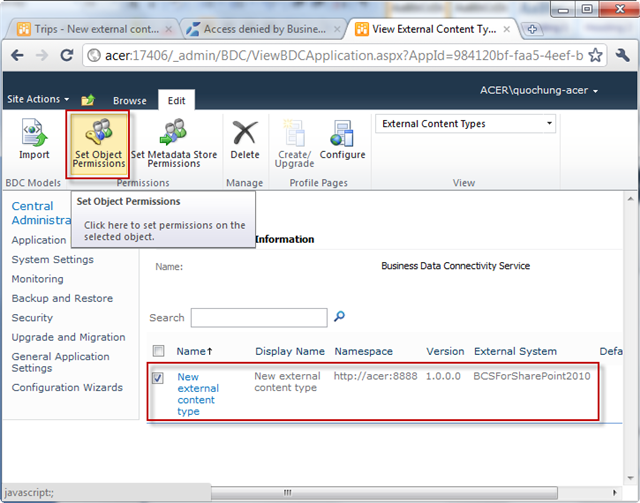This screenshot has height=503, width=640.
Task: Open the Central Administration link
Action: click(x=42, y=213)
